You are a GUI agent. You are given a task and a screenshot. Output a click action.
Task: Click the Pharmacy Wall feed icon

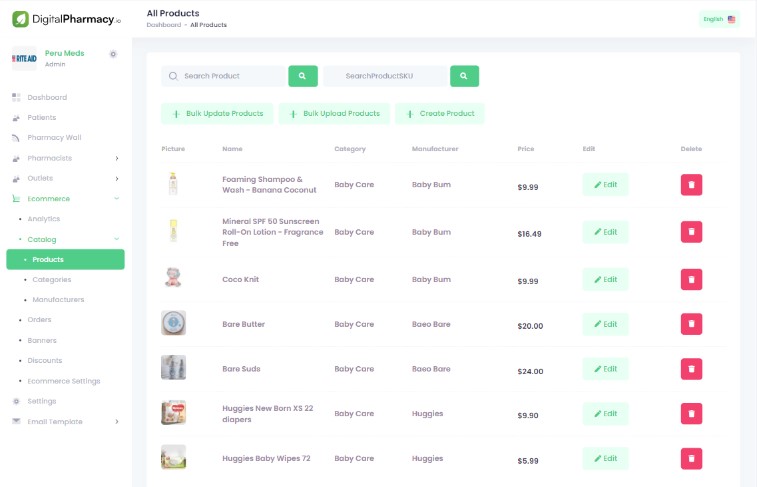point(16,138)
